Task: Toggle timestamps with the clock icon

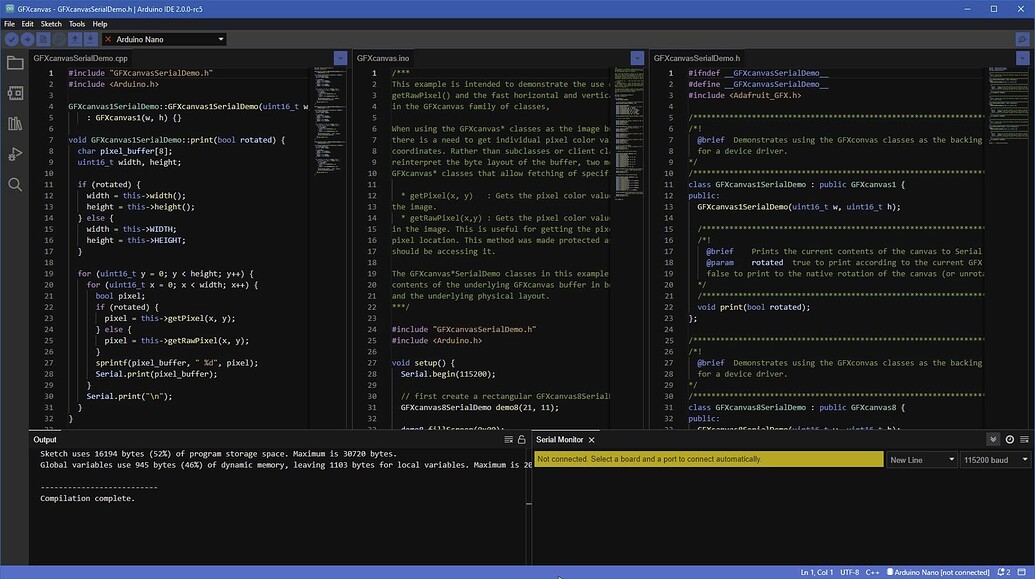Action: pos(1009,439)
